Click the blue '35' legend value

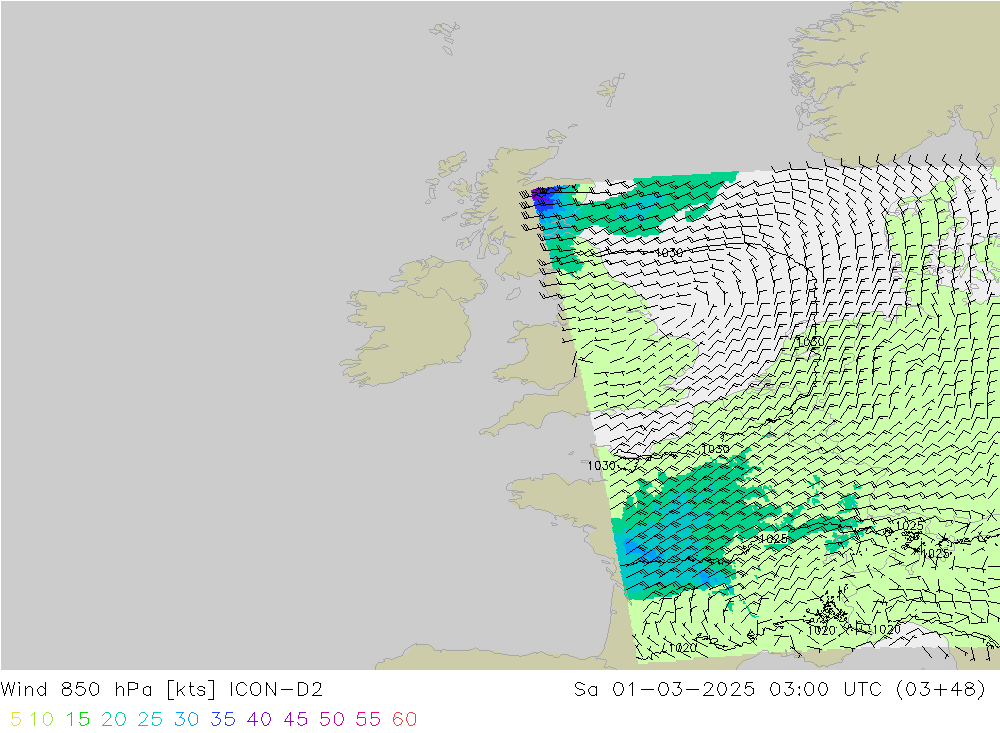pyautogui.click(x=223, y=720)
